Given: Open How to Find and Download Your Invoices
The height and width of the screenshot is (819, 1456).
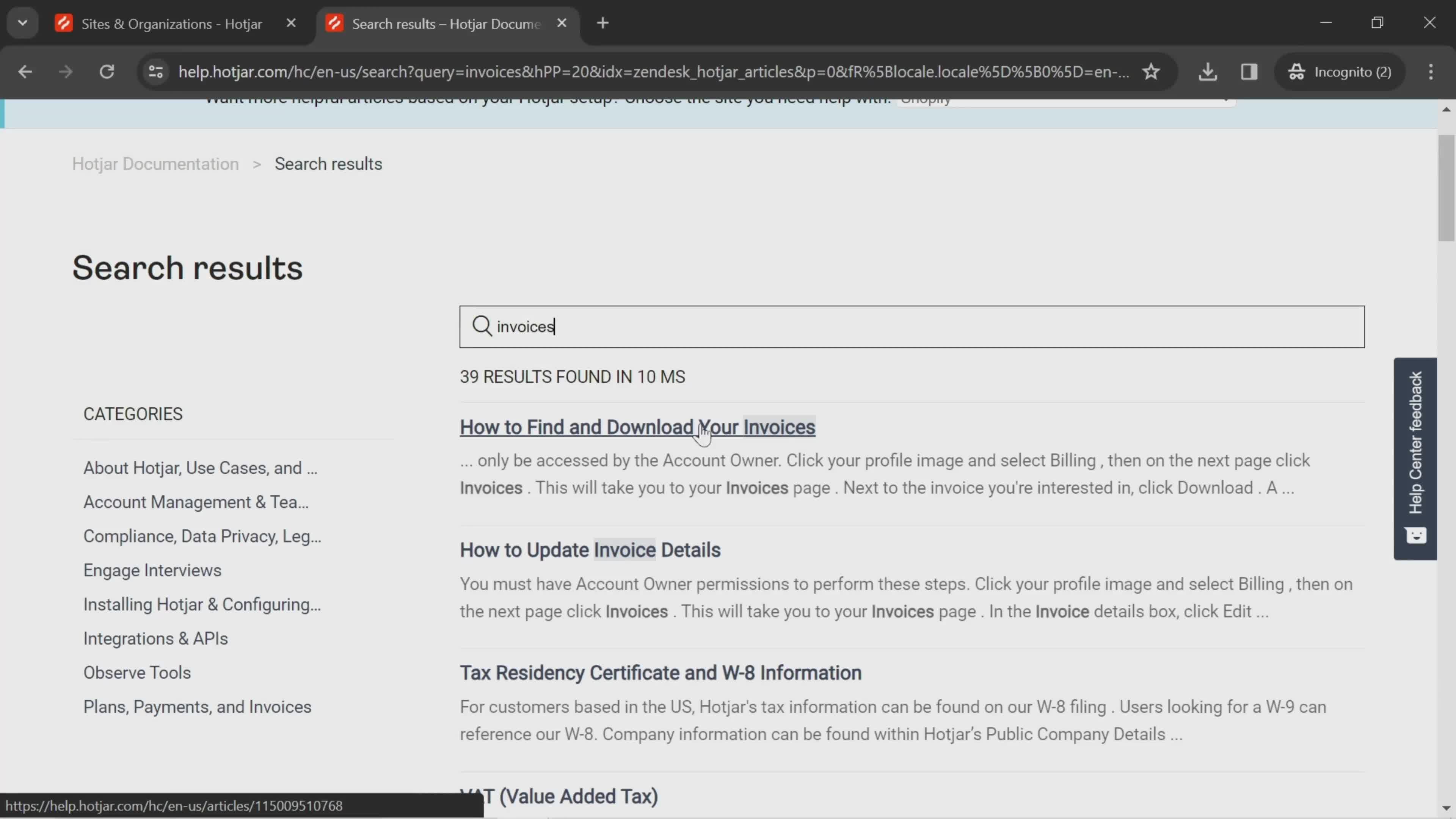Looking at the screenshot, I should click(x=637, y=427).
